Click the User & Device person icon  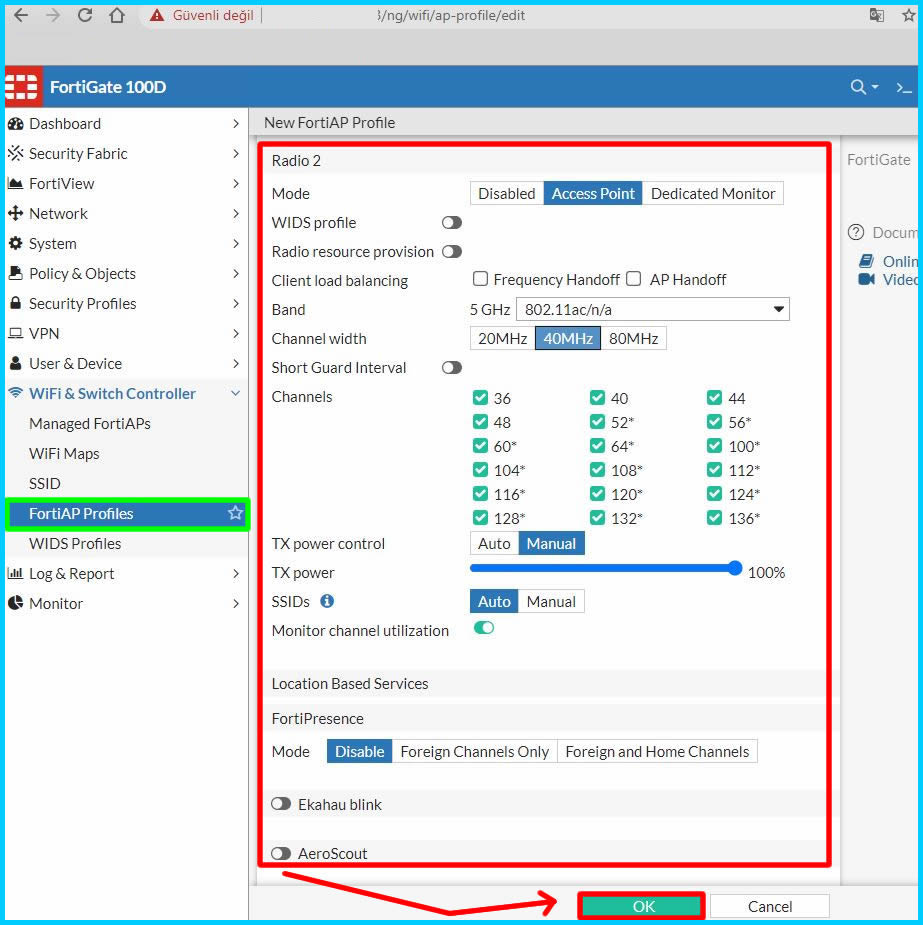point(15,363)
